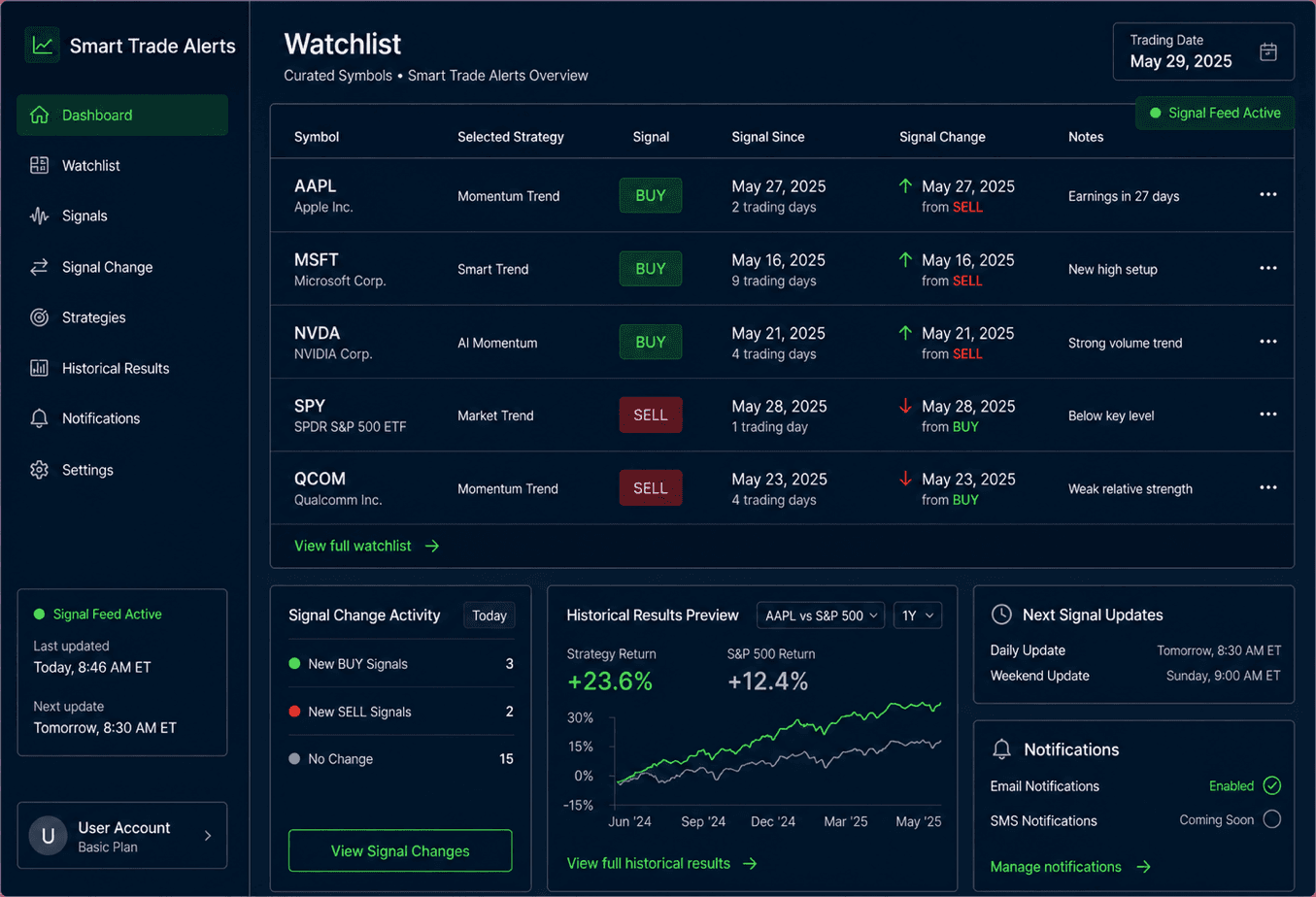Screen dimensions: 1316x897
Task: Click the Signal Change swap arrows icon
Action: [39, 267]
